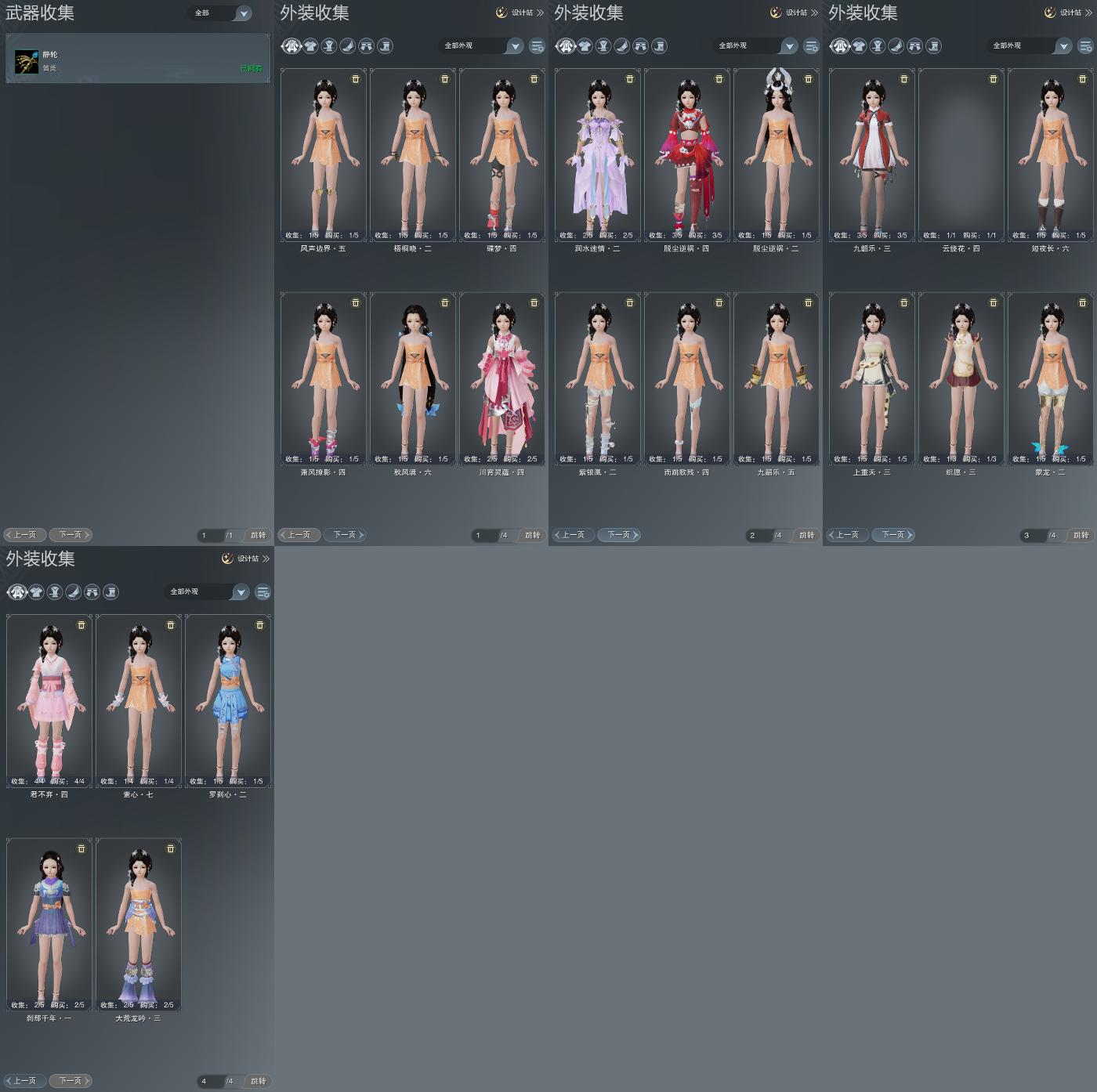Viewport: 1097px width, 1092px height.
Task: Select the 静轮 weapon entry
Action: coord(138,59)
